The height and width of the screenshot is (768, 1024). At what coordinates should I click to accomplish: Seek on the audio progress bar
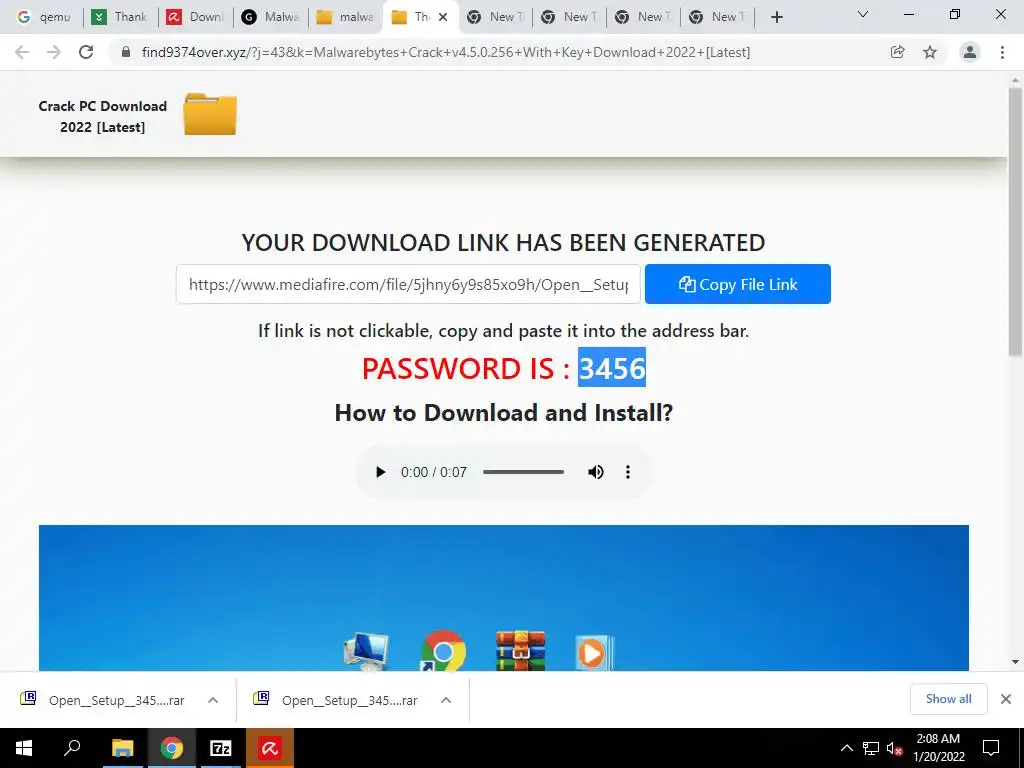tap(523, 472)
